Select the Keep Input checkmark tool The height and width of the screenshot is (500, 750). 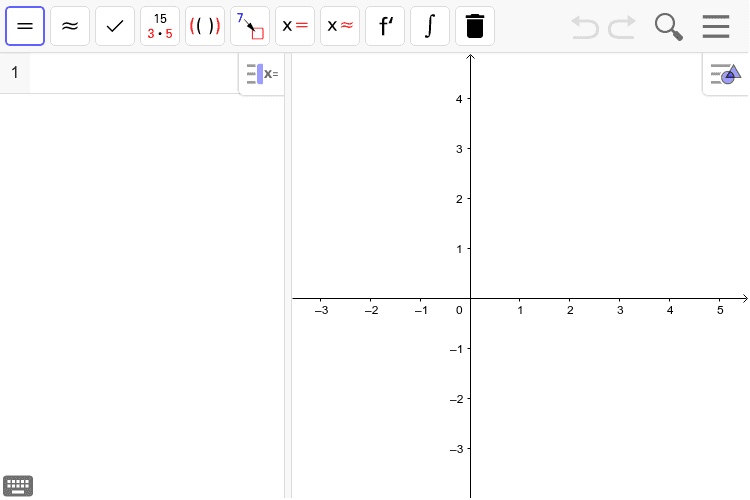(115, 26)
